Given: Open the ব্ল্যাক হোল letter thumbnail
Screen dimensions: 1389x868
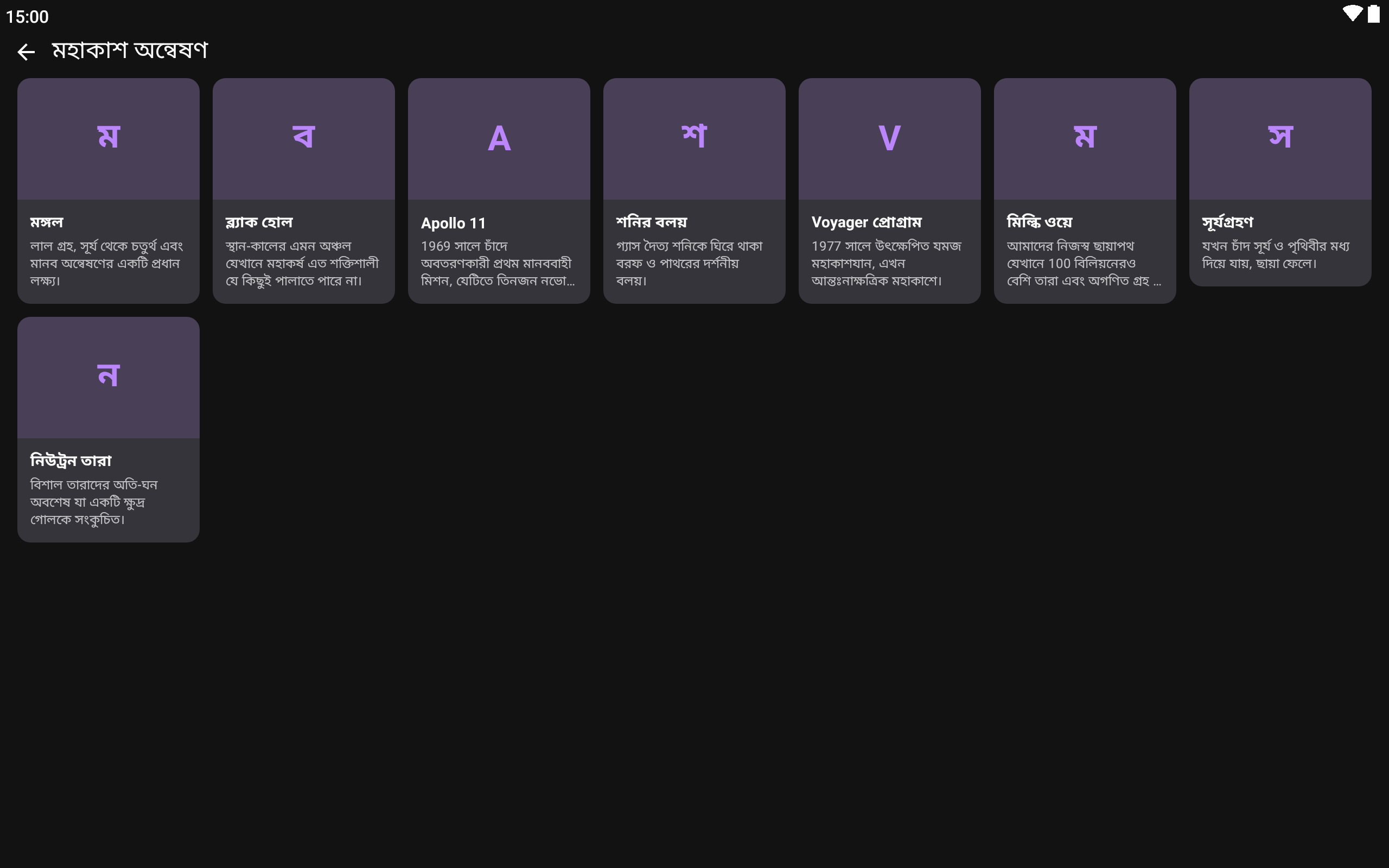Looking at the screenshot, I should (x=304, y=138).
